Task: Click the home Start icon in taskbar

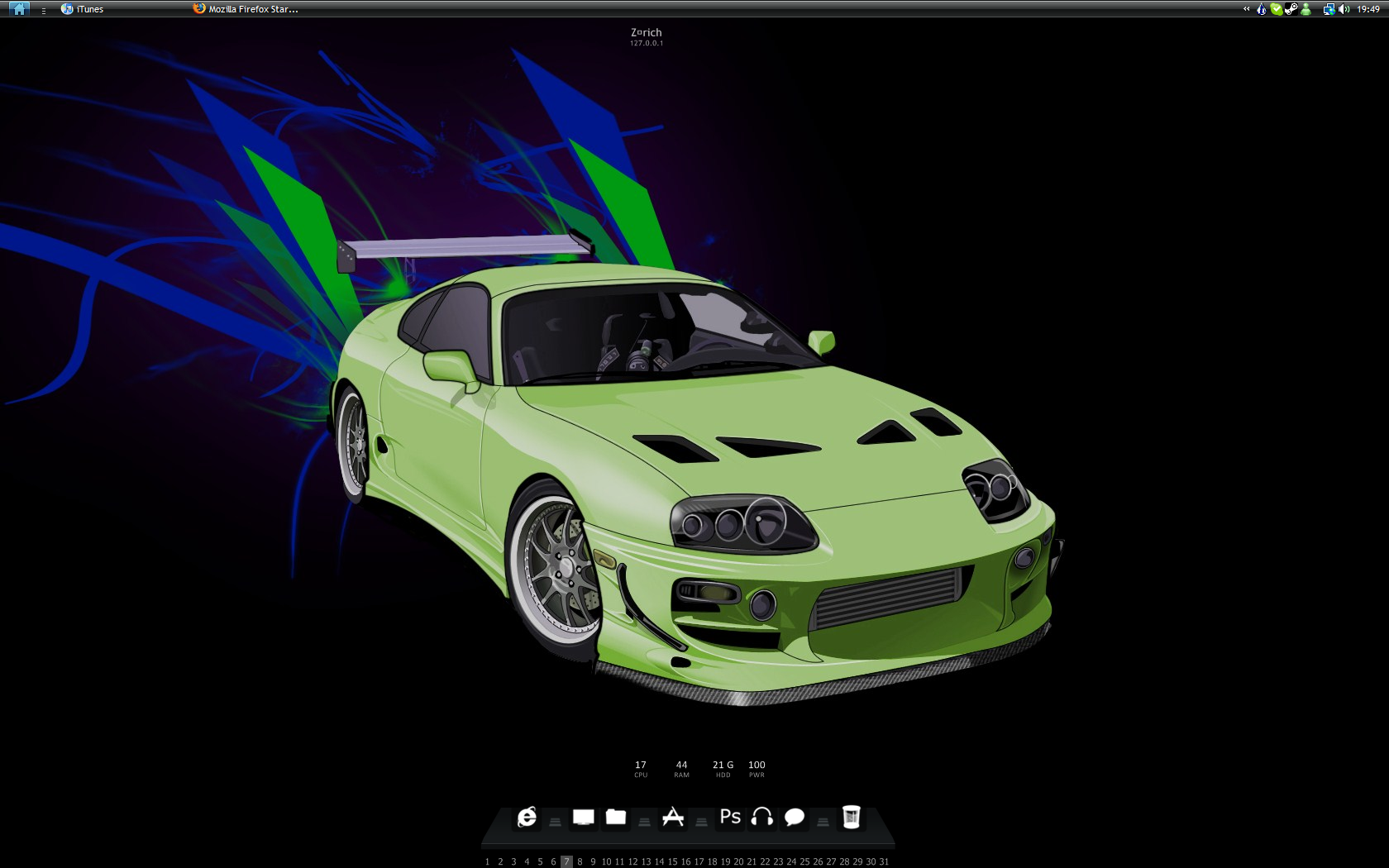Action: 18,9
